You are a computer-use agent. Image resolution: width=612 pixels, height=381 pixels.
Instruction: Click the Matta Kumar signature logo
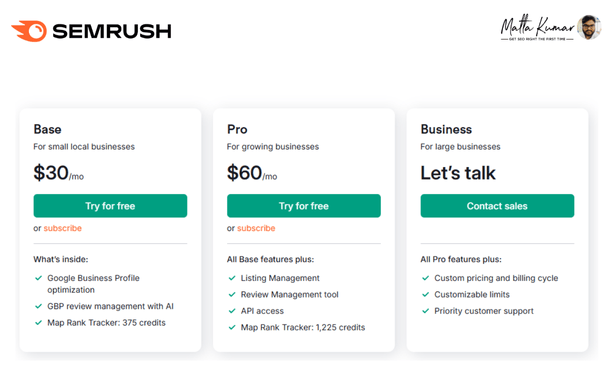(537, 28)
